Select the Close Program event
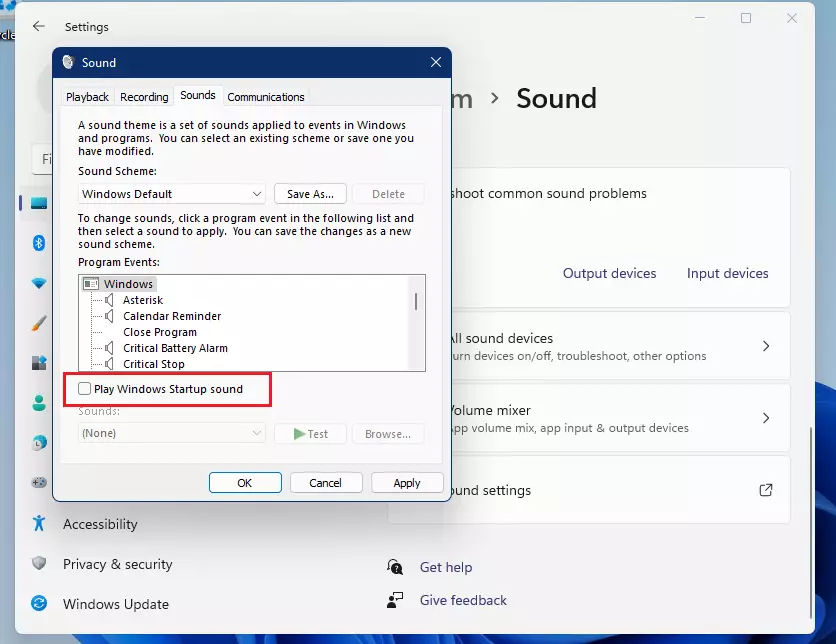The width and height of the screenshot is (836, 644). pyautogui.click(x=160, y=332)
